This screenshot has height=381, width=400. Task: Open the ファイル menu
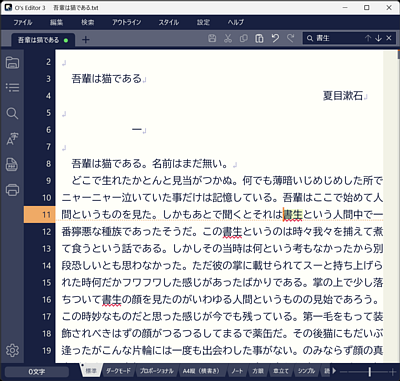point(23,22)
